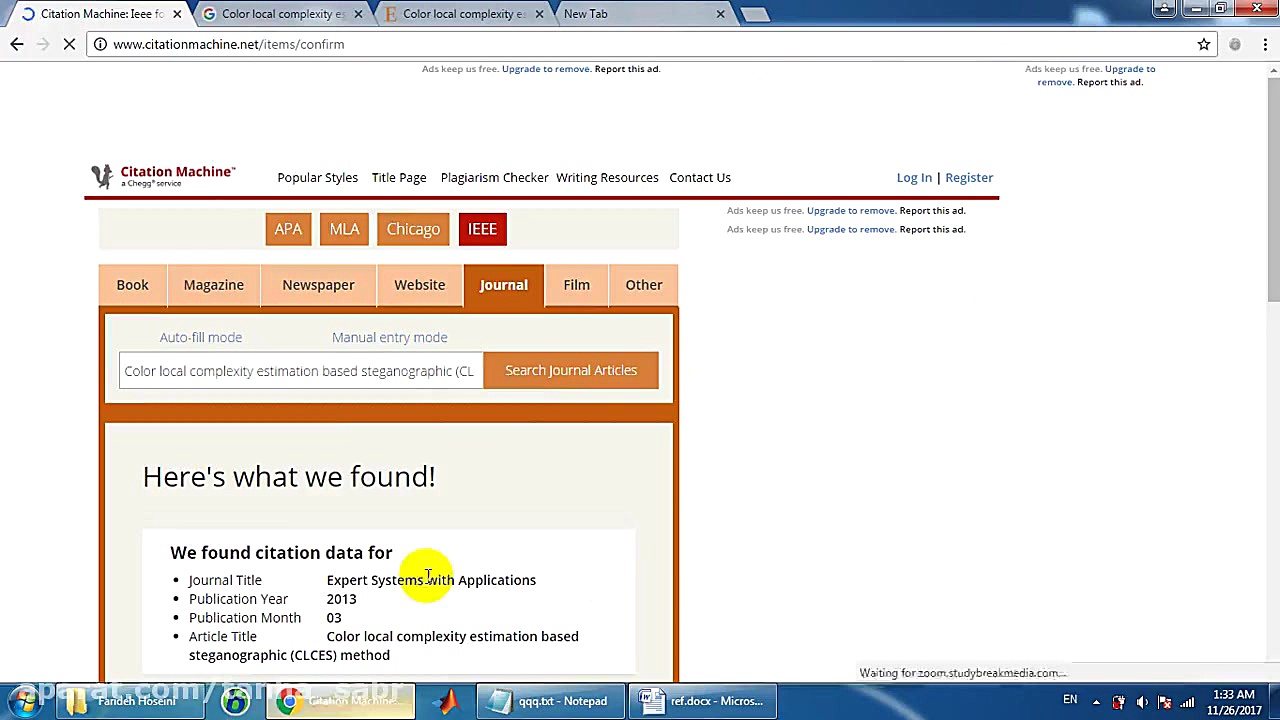
Task: Click the Here's what we found heading
Action: click(289, 477)
